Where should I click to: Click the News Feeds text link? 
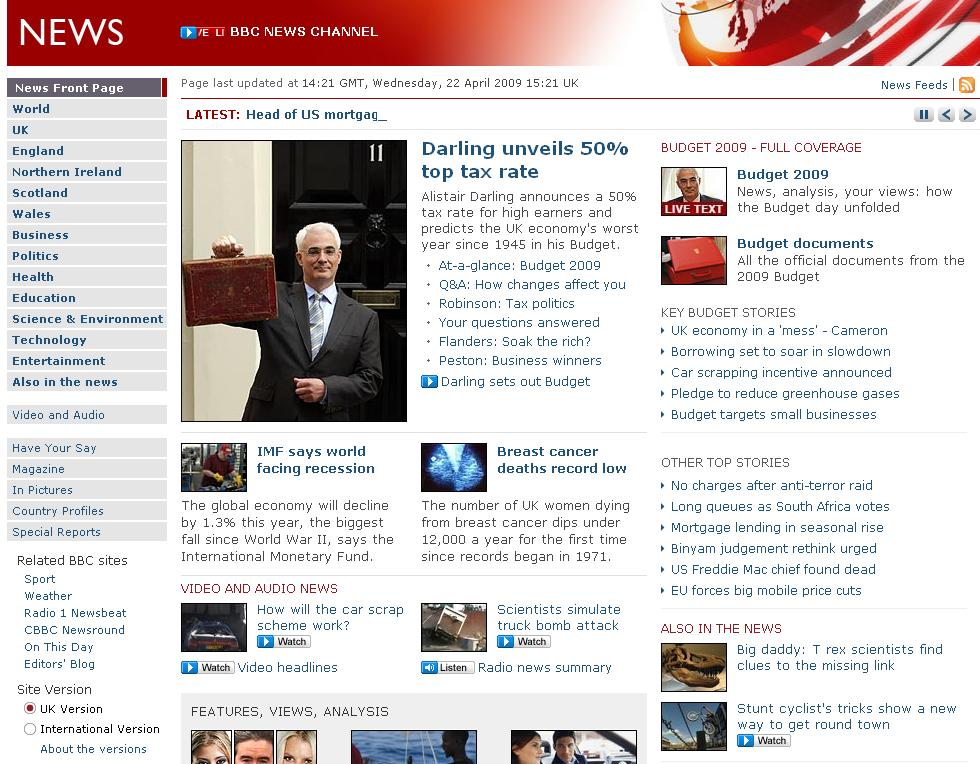click(914, 85)
